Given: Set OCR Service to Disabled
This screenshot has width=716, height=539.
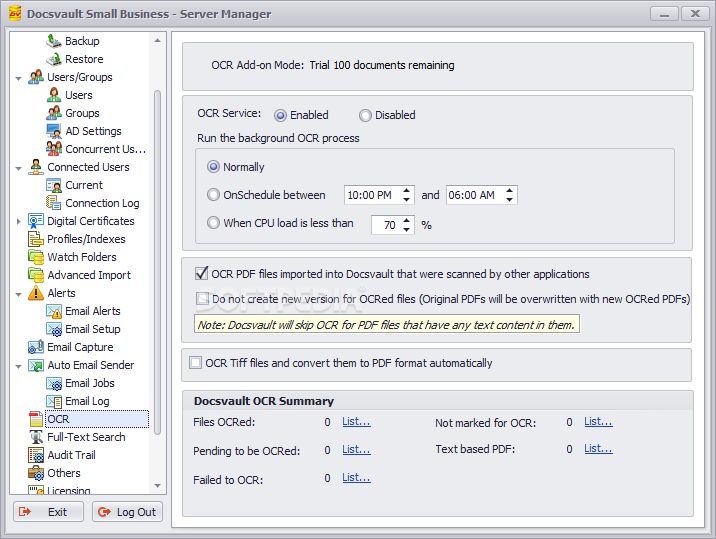Looking at the screenshot, I should point(365,115).
